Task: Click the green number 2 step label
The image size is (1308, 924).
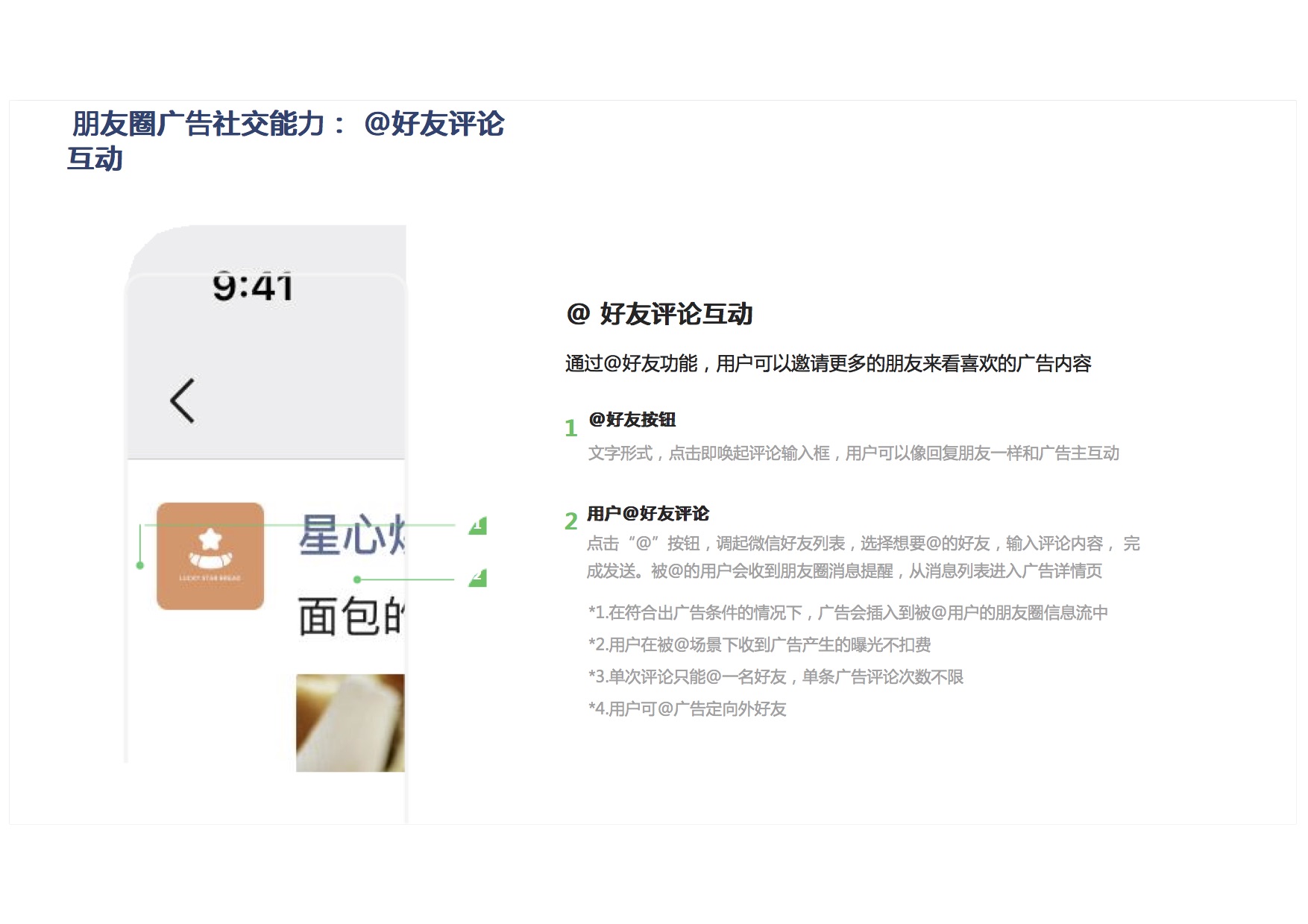Action: tap(570, 521)
